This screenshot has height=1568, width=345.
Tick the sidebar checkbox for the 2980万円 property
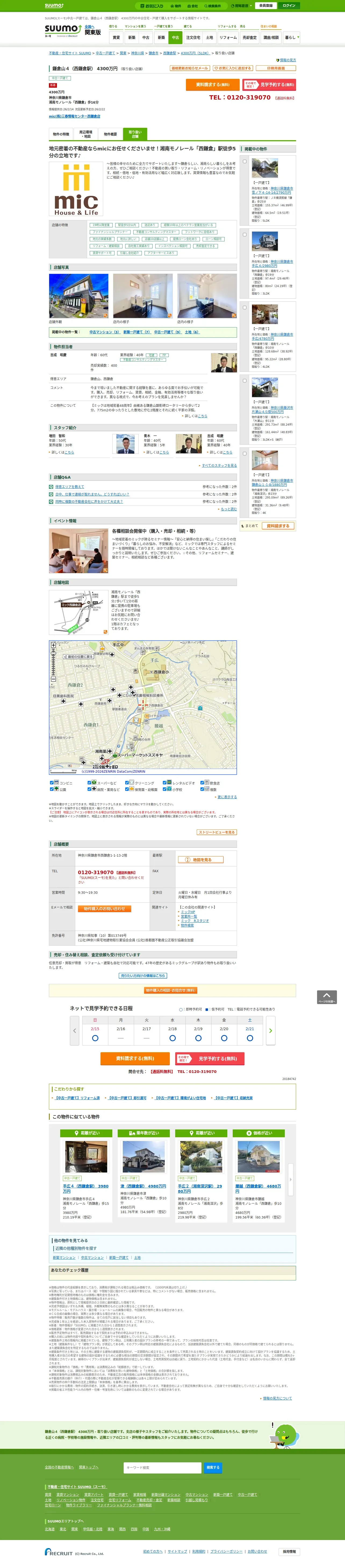click(x=245, y=234)
